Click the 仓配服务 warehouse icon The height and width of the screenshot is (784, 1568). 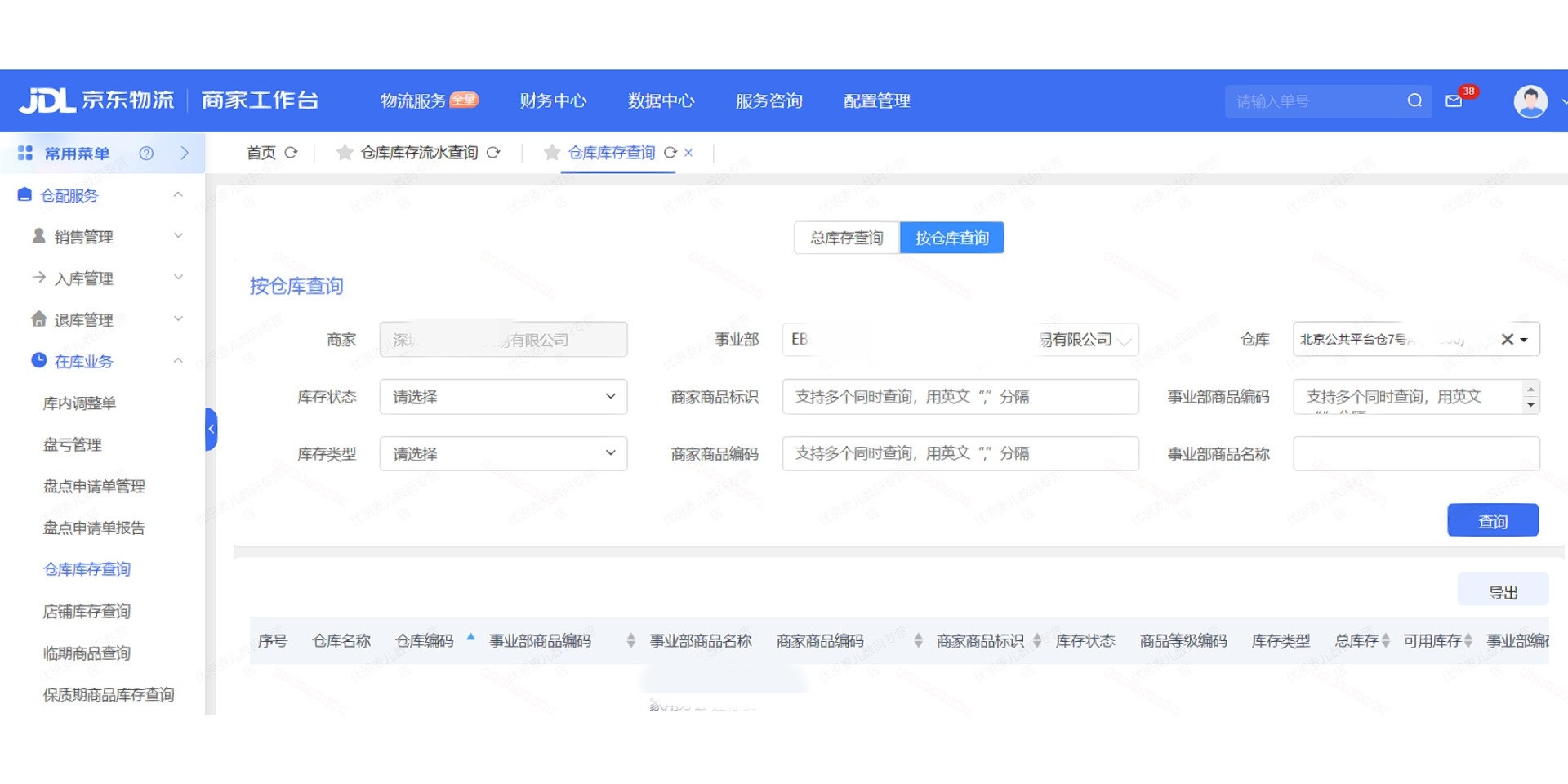pyautogui.click(x=24, y=194)
